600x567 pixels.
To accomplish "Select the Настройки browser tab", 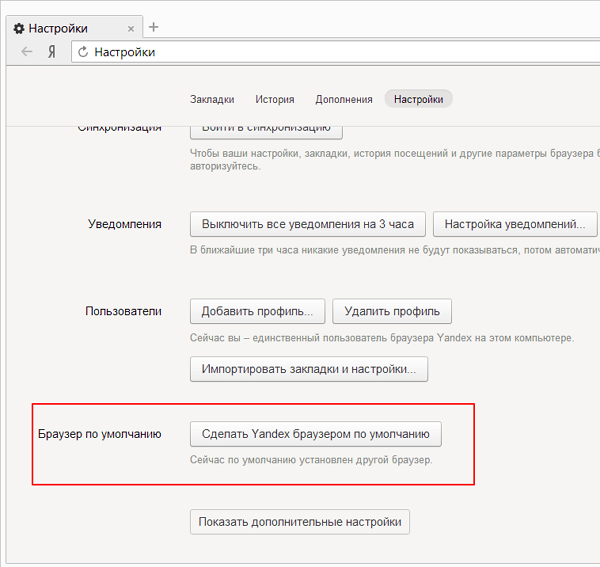I will [x=74, y=28].
